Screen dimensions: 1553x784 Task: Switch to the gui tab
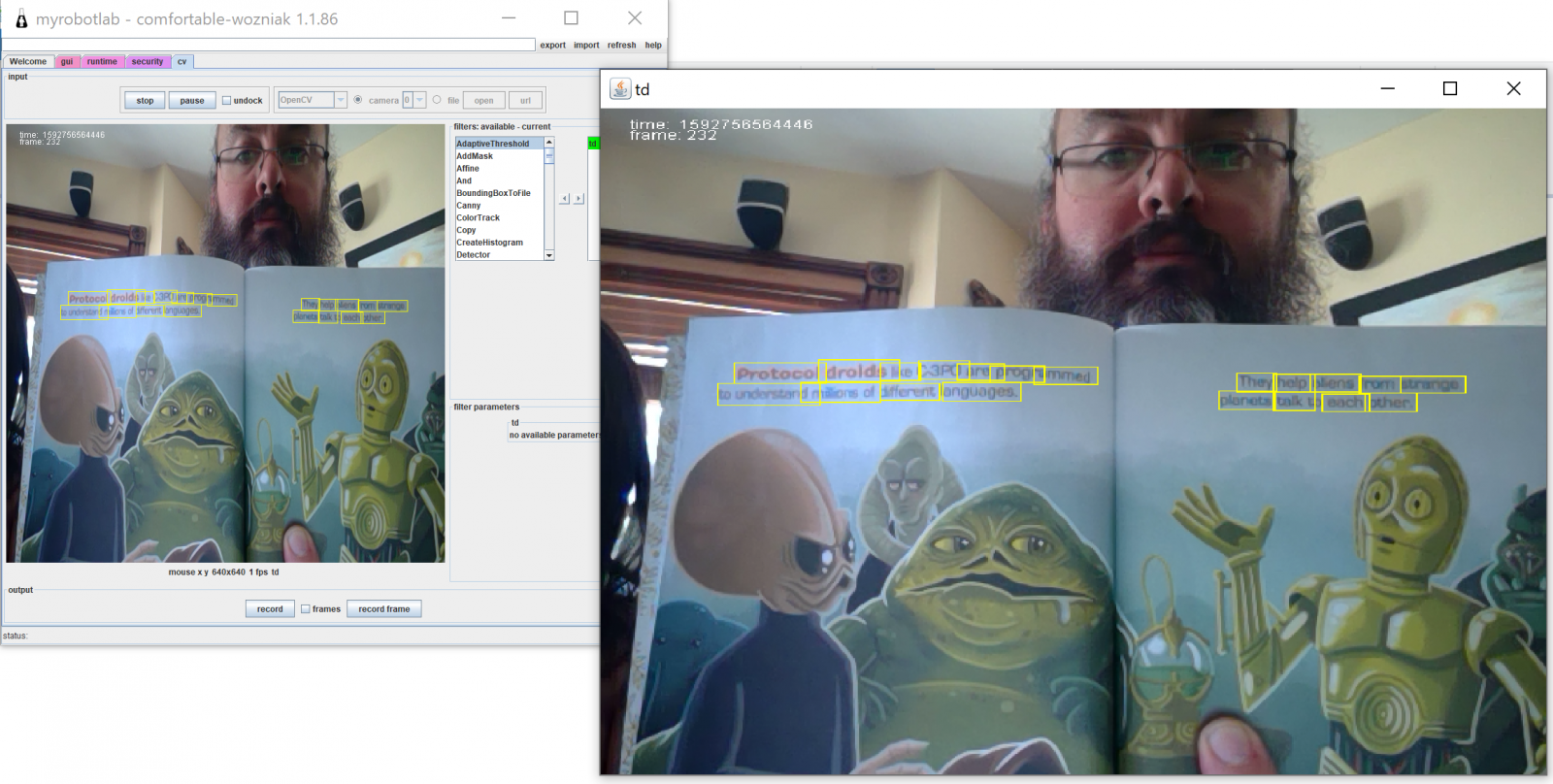(67, 61)
